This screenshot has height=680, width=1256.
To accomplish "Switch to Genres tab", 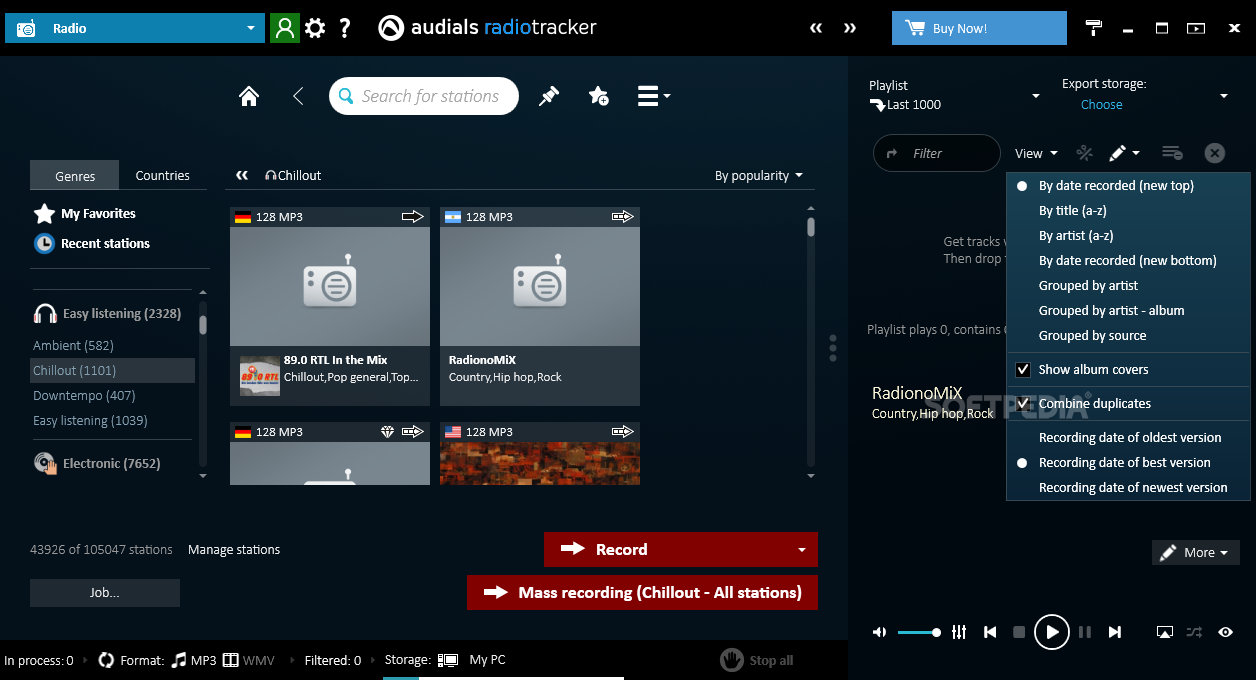I will 75,175.
